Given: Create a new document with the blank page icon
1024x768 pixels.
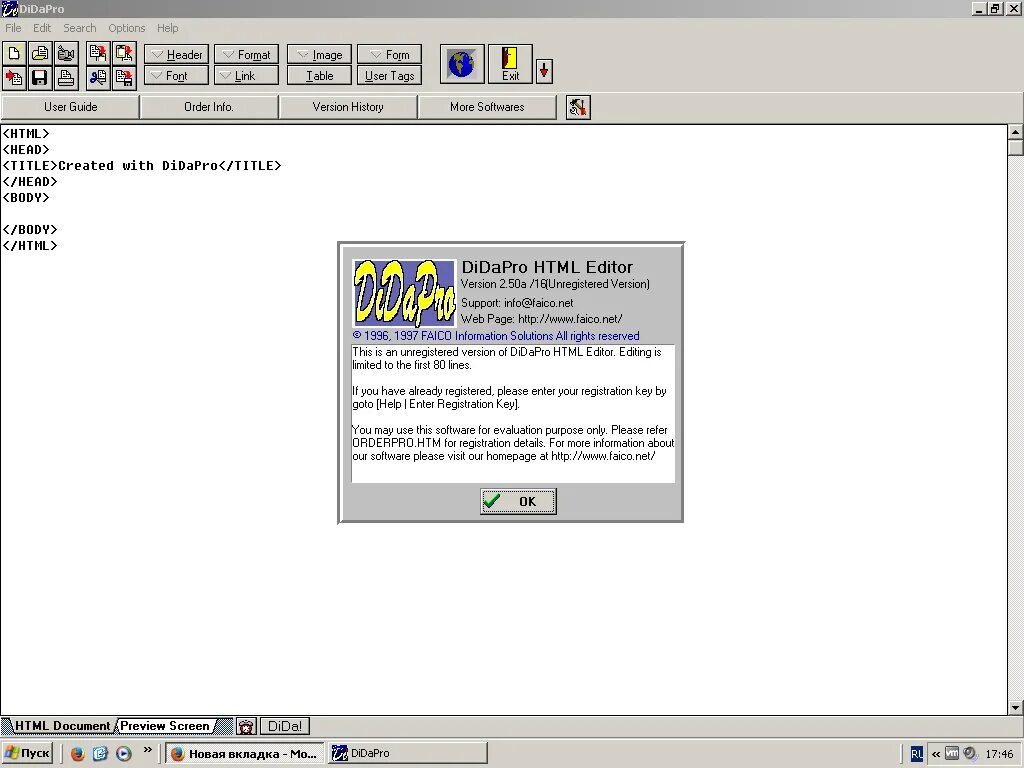Looking at the screenshot, I should pos(14,54).
